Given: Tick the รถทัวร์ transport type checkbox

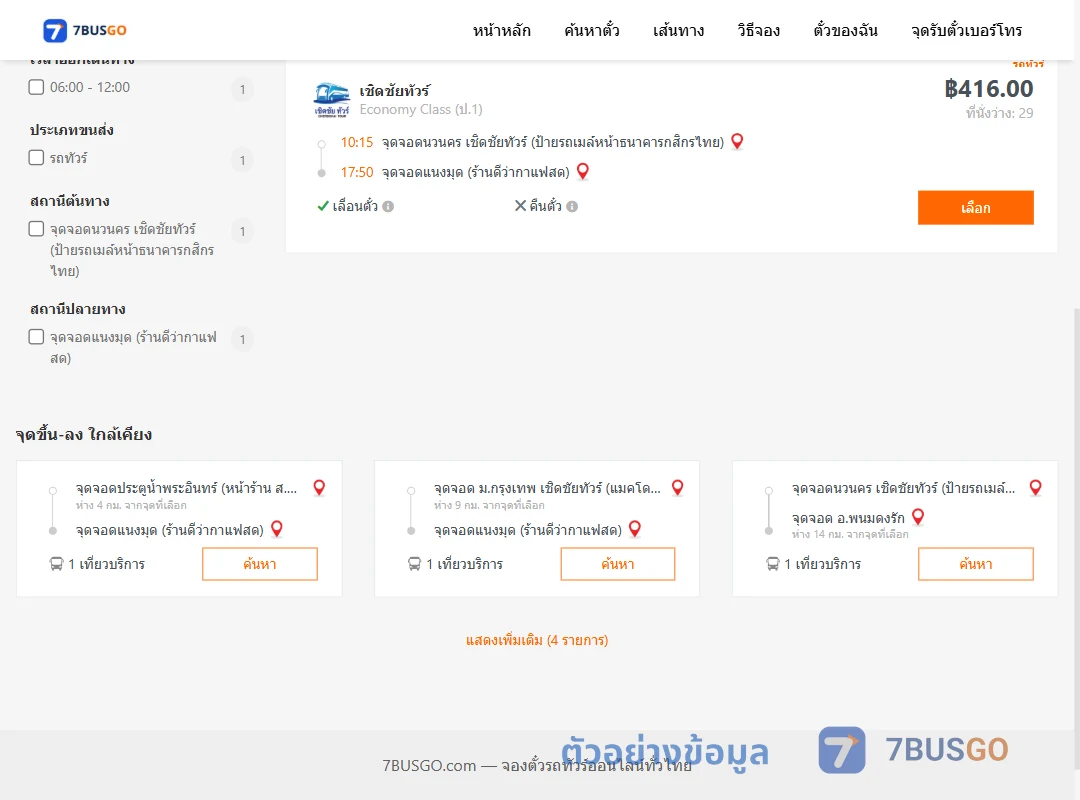Looking at the screenshot, I should point(37,157).
